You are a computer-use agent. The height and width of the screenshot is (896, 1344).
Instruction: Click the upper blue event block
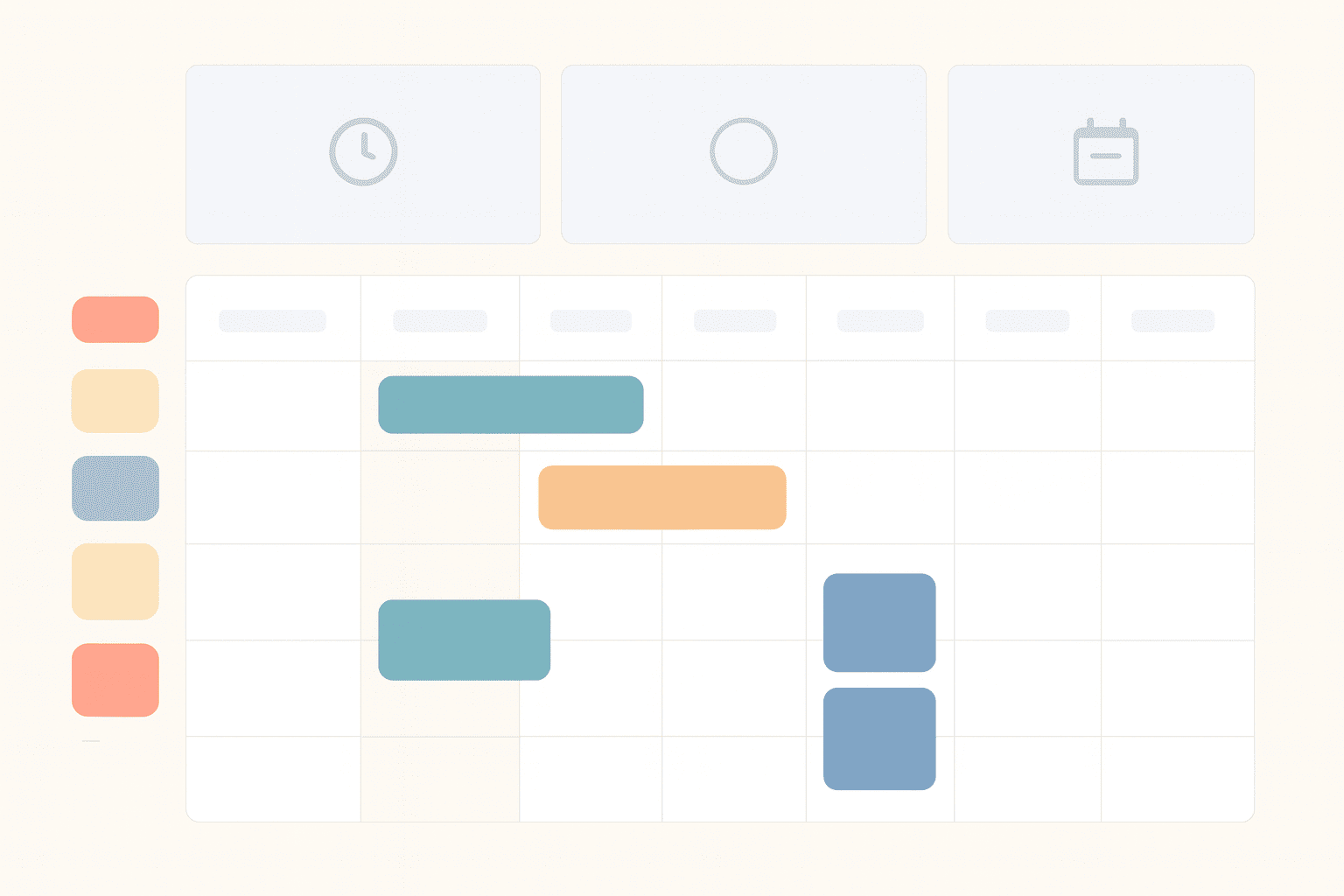point(879,622)
